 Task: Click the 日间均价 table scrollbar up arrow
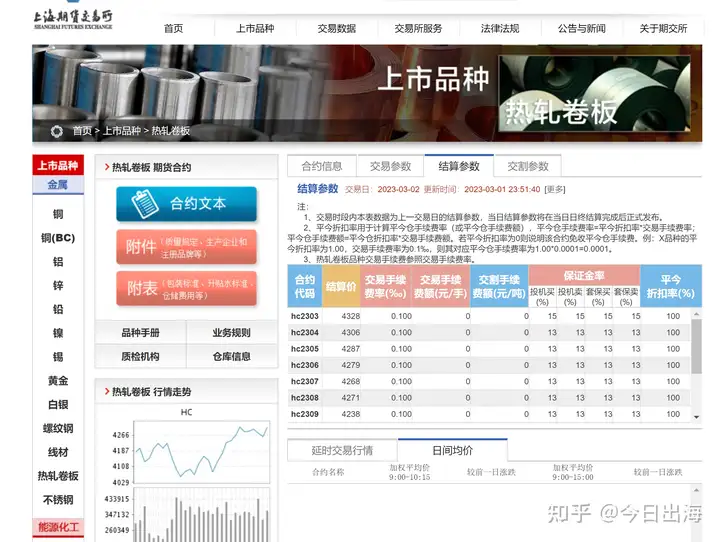coord(696,491)
